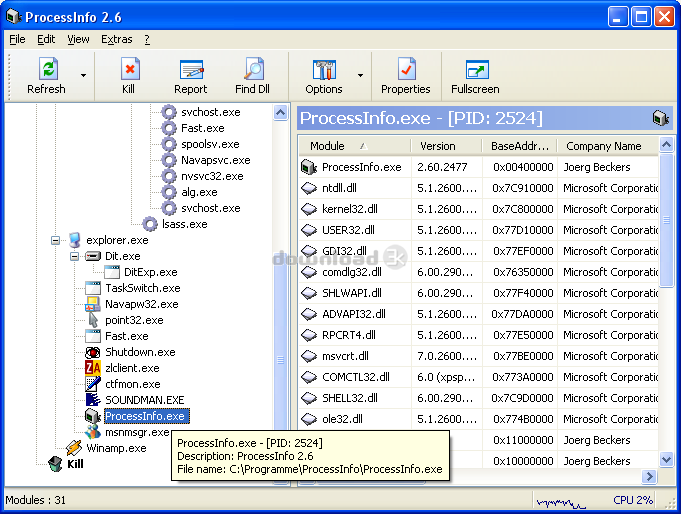Open the View menu
The width and height of the screenshot is (681, 514).
pos(78,40)
